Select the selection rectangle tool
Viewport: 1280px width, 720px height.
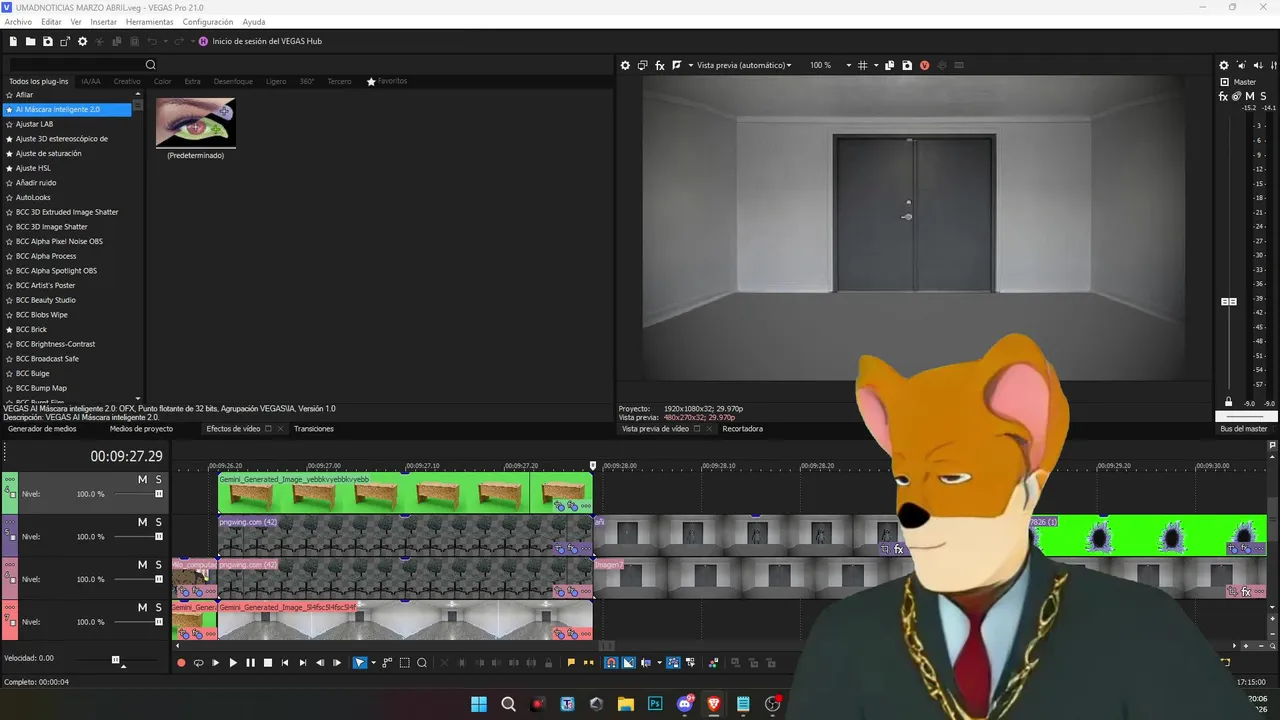click(x=404, y=662)
